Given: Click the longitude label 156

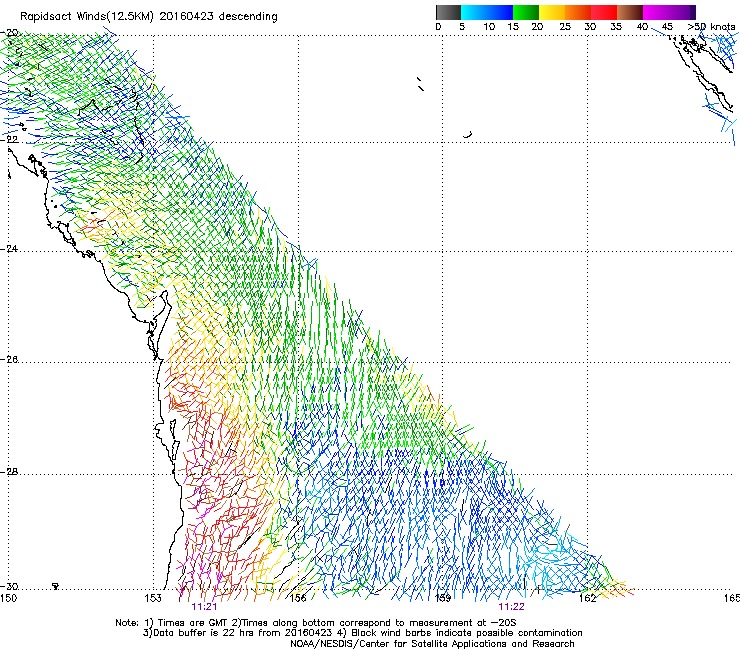Looking at the screenshot, I should tap(298, 599).
